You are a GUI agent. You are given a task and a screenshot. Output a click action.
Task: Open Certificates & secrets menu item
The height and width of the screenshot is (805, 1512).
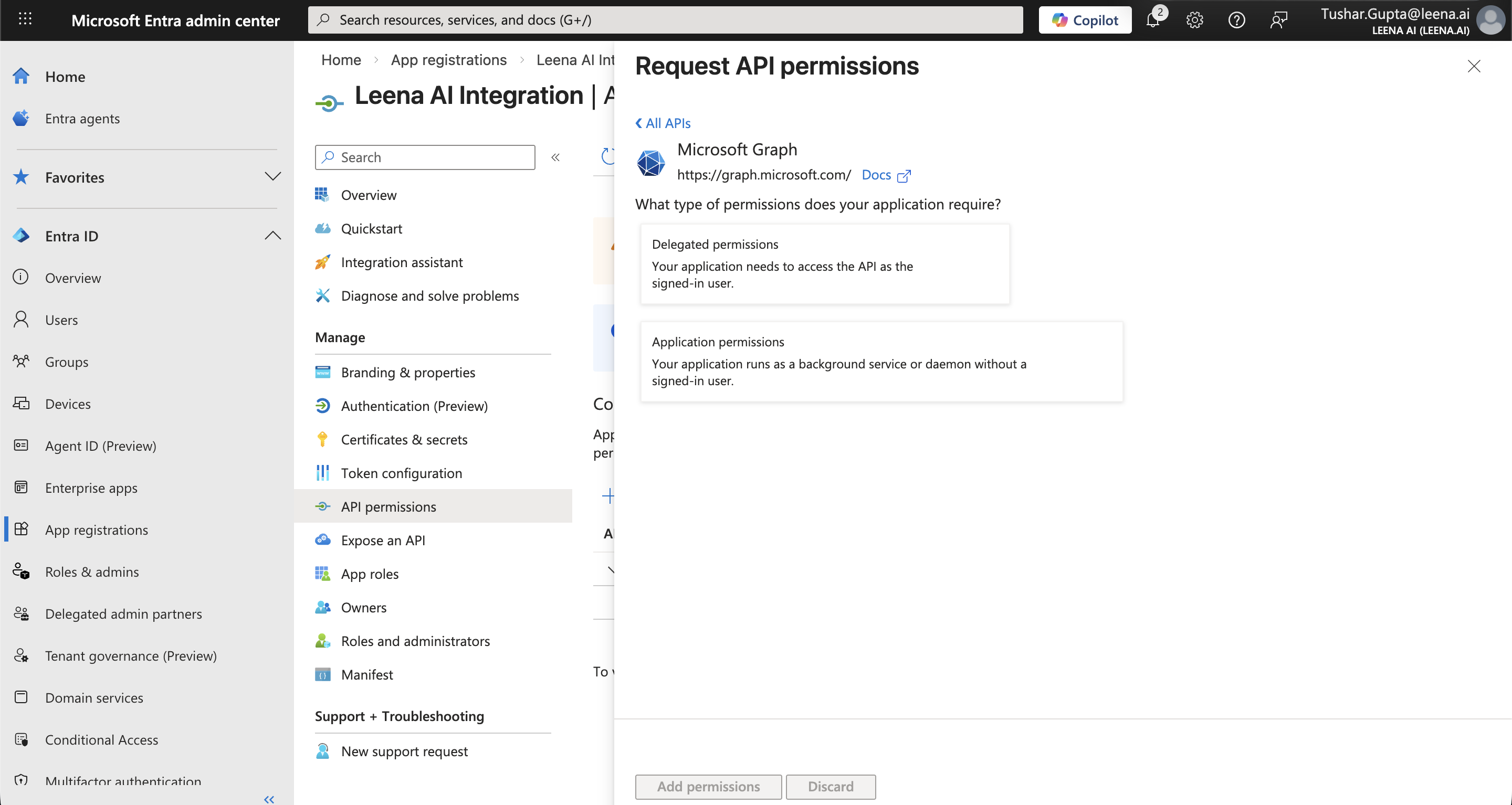404,439
